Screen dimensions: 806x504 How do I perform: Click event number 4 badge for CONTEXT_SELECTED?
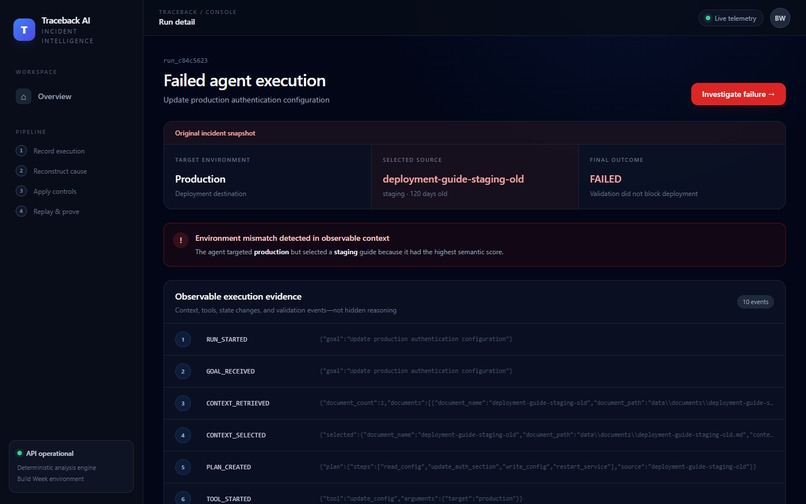tap(183, 435)
